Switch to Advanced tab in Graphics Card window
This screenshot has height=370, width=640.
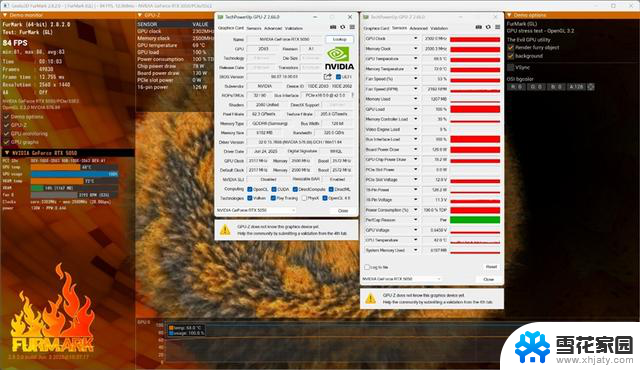pos(273,28)
